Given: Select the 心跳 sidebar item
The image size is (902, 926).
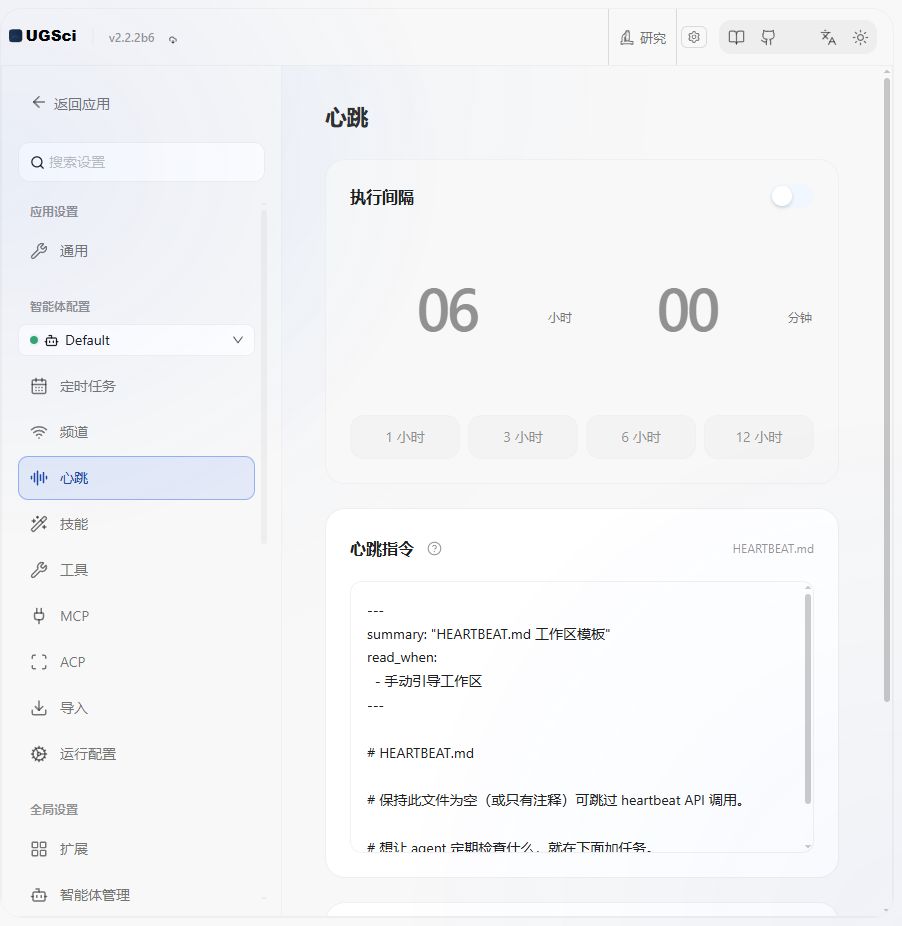Looking at the screenshot, I should pyautogui.click(x=136, y=478).
